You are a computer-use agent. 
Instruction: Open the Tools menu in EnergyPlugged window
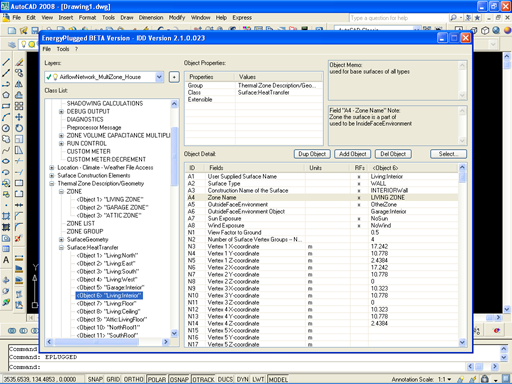pyautogui.click(x=63, y=49)
